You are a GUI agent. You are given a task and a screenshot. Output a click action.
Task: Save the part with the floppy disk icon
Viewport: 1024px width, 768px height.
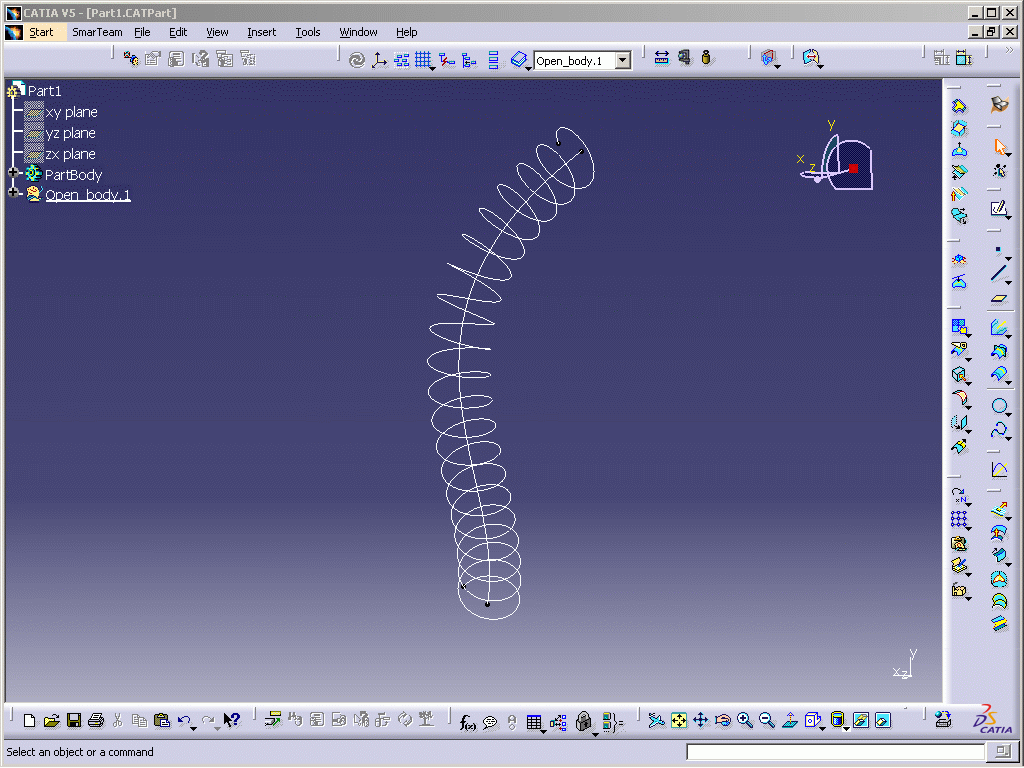point(74,720)
